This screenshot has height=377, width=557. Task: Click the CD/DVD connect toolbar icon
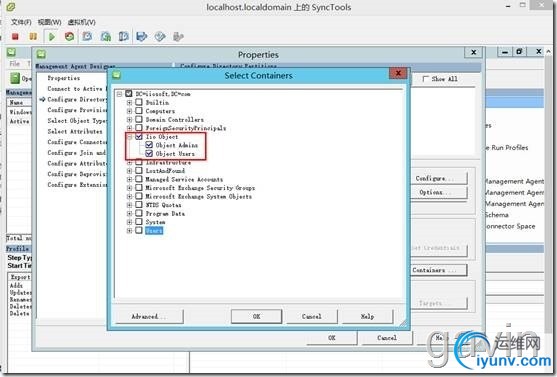click(160, 36)
